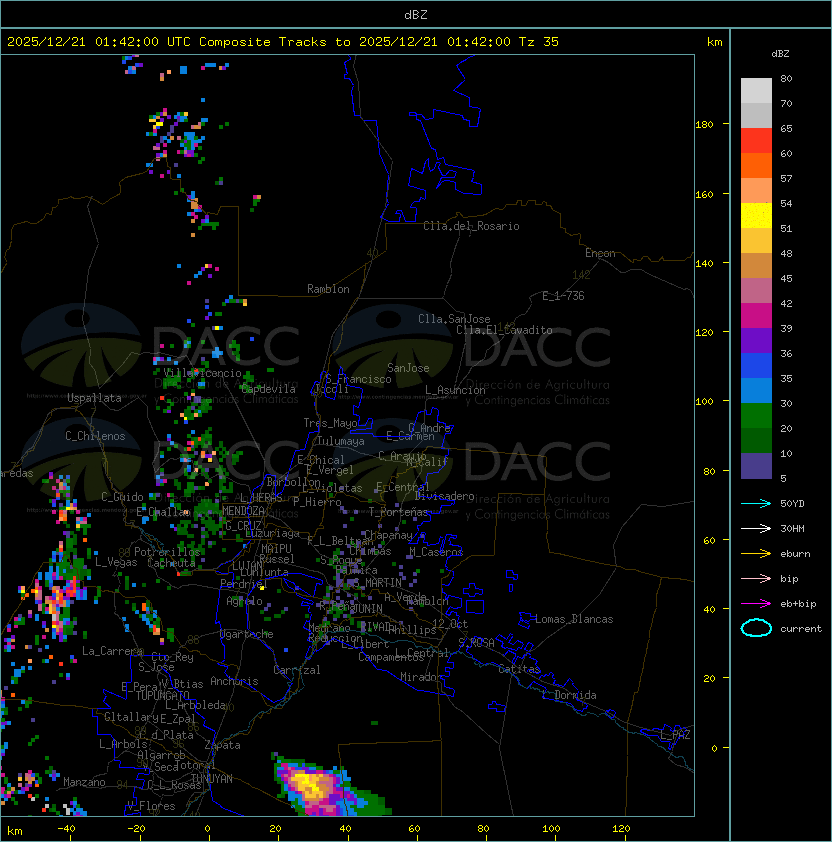Click the 'LUJAN' map label
The image size is (832, 842).
(247, 567)
